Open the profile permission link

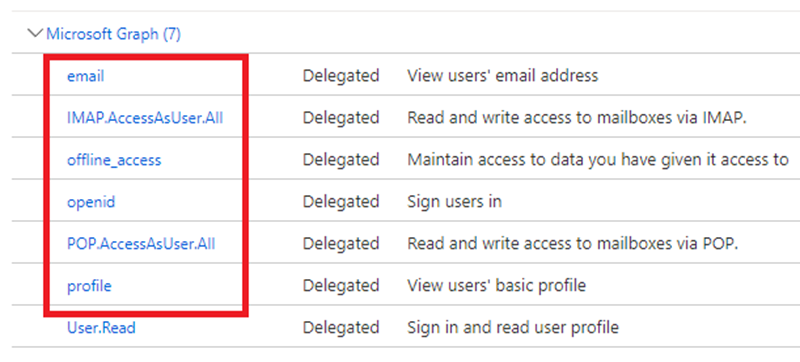89,286
